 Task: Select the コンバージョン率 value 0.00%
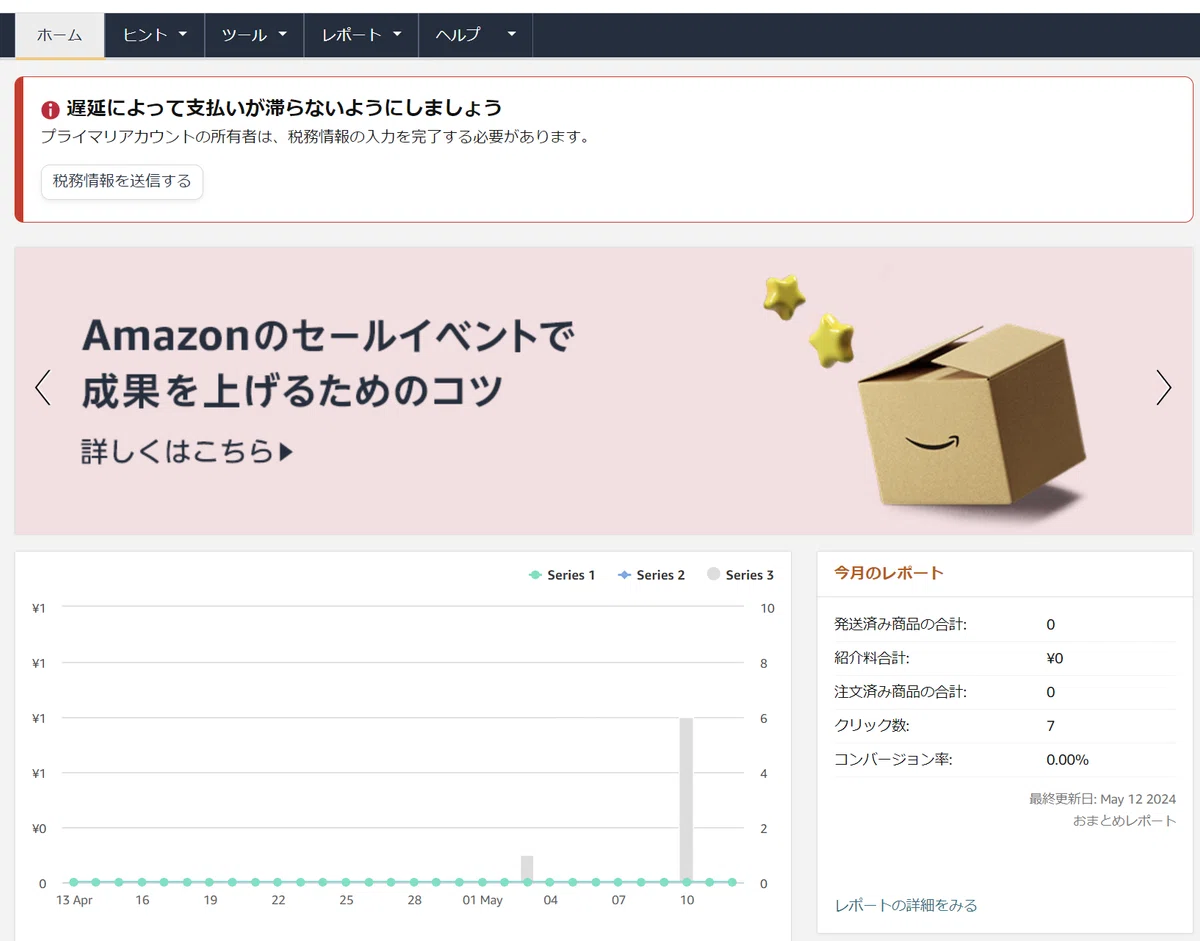point(1067,760)
